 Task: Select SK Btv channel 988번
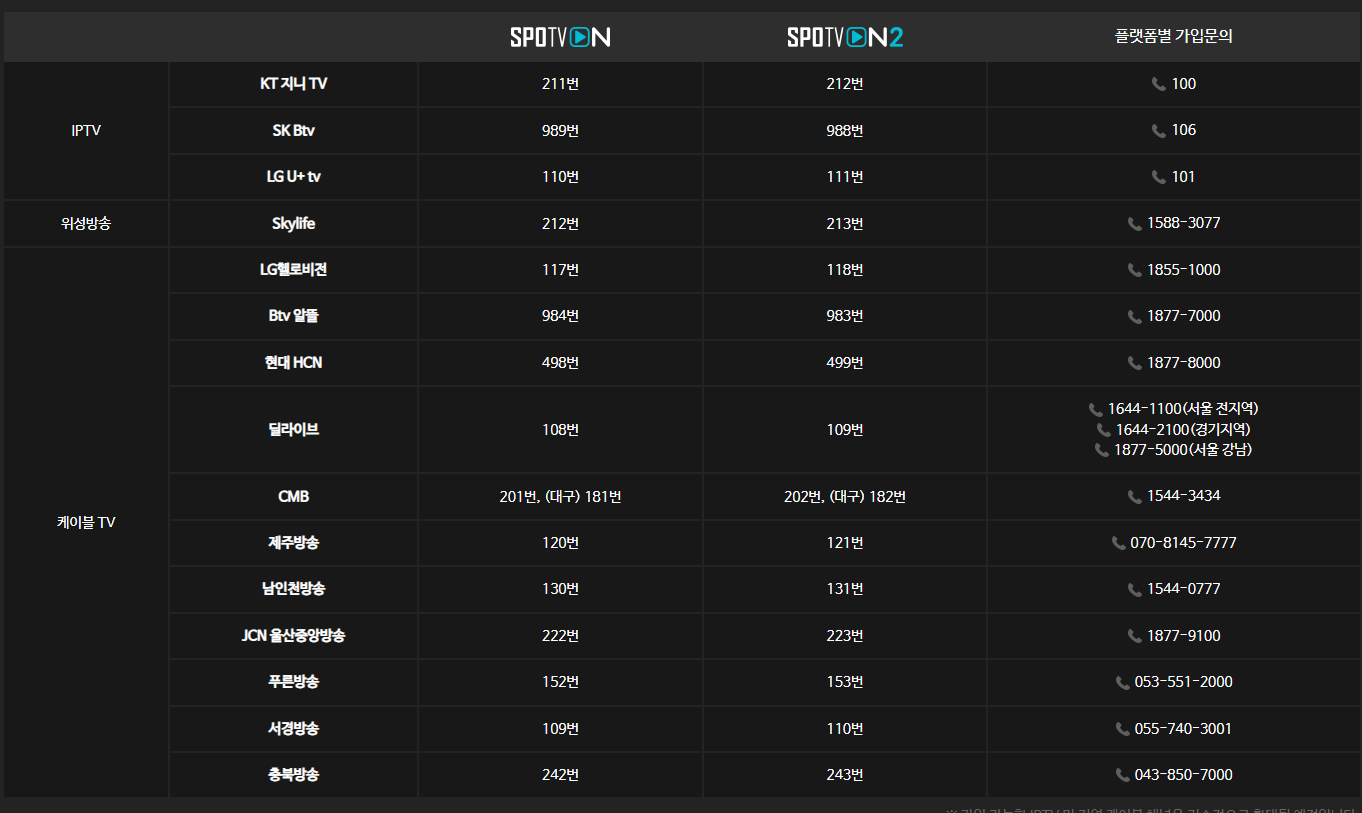[x=845, y=130]
